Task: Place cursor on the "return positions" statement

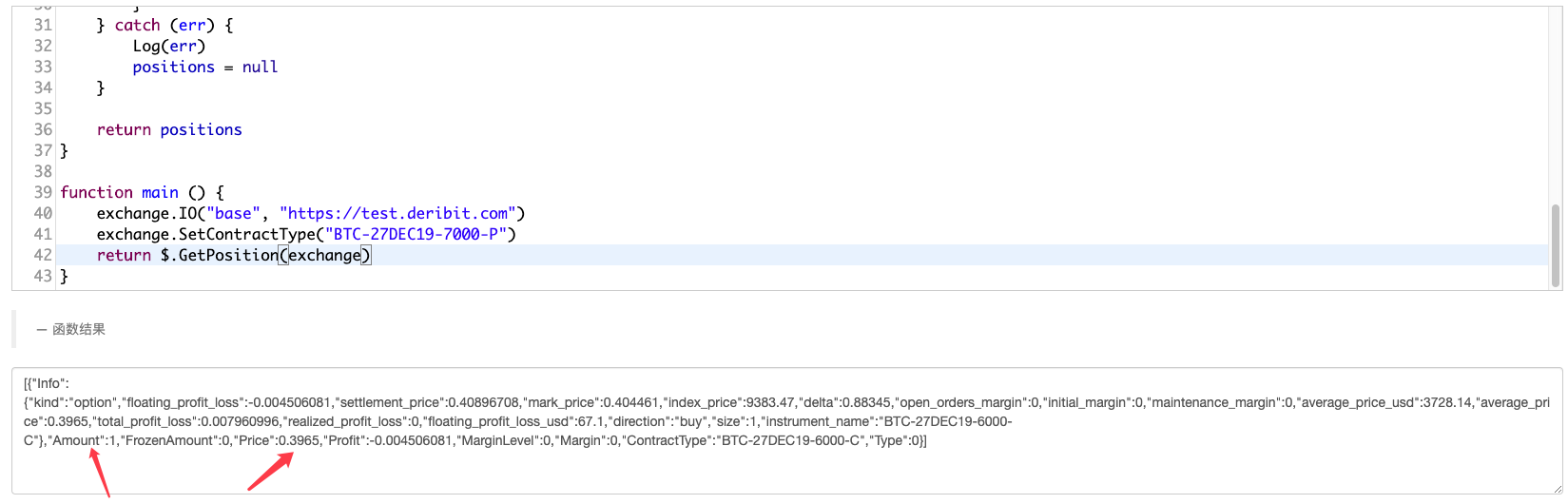Action: pos(169,129)
